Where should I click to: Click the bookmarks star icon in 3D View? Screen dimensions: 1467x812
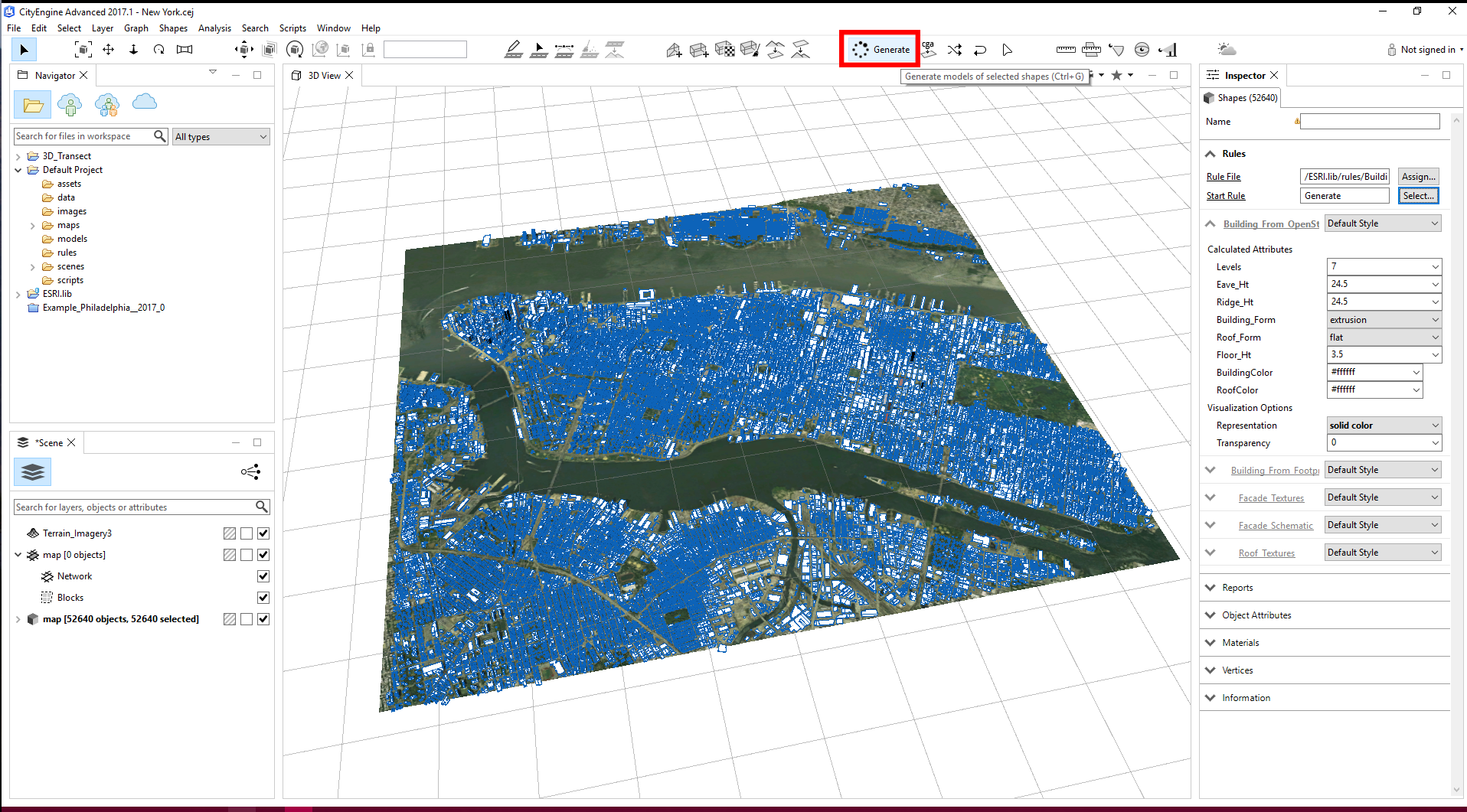(x=1116, y=75)
